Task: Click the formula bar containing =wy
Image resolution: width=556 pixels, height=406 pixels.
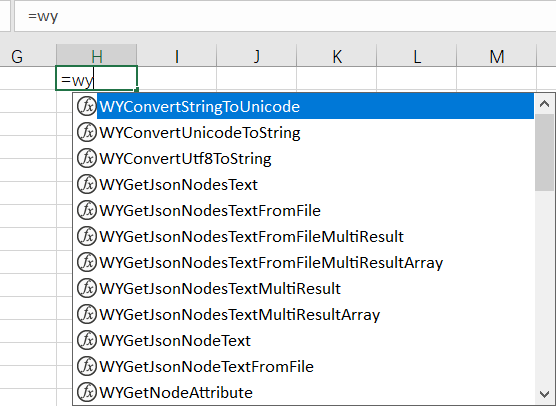Action: click(x=285, y=16)
